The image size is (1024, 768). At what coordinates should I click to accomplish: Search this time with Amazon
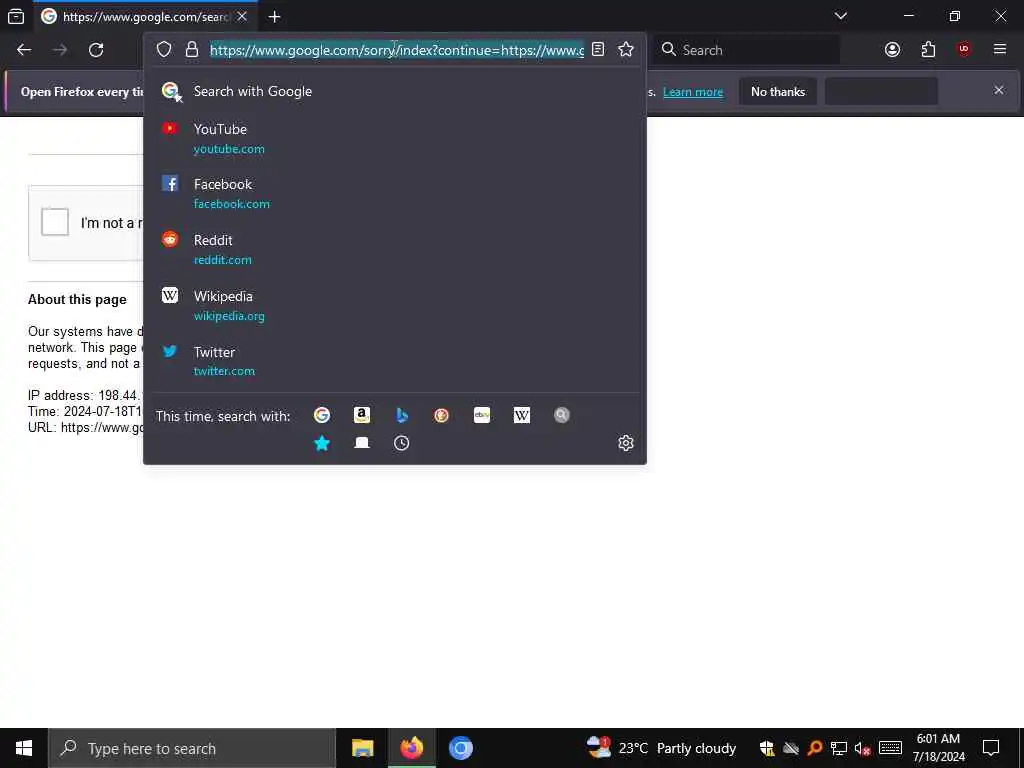(362, 415)
